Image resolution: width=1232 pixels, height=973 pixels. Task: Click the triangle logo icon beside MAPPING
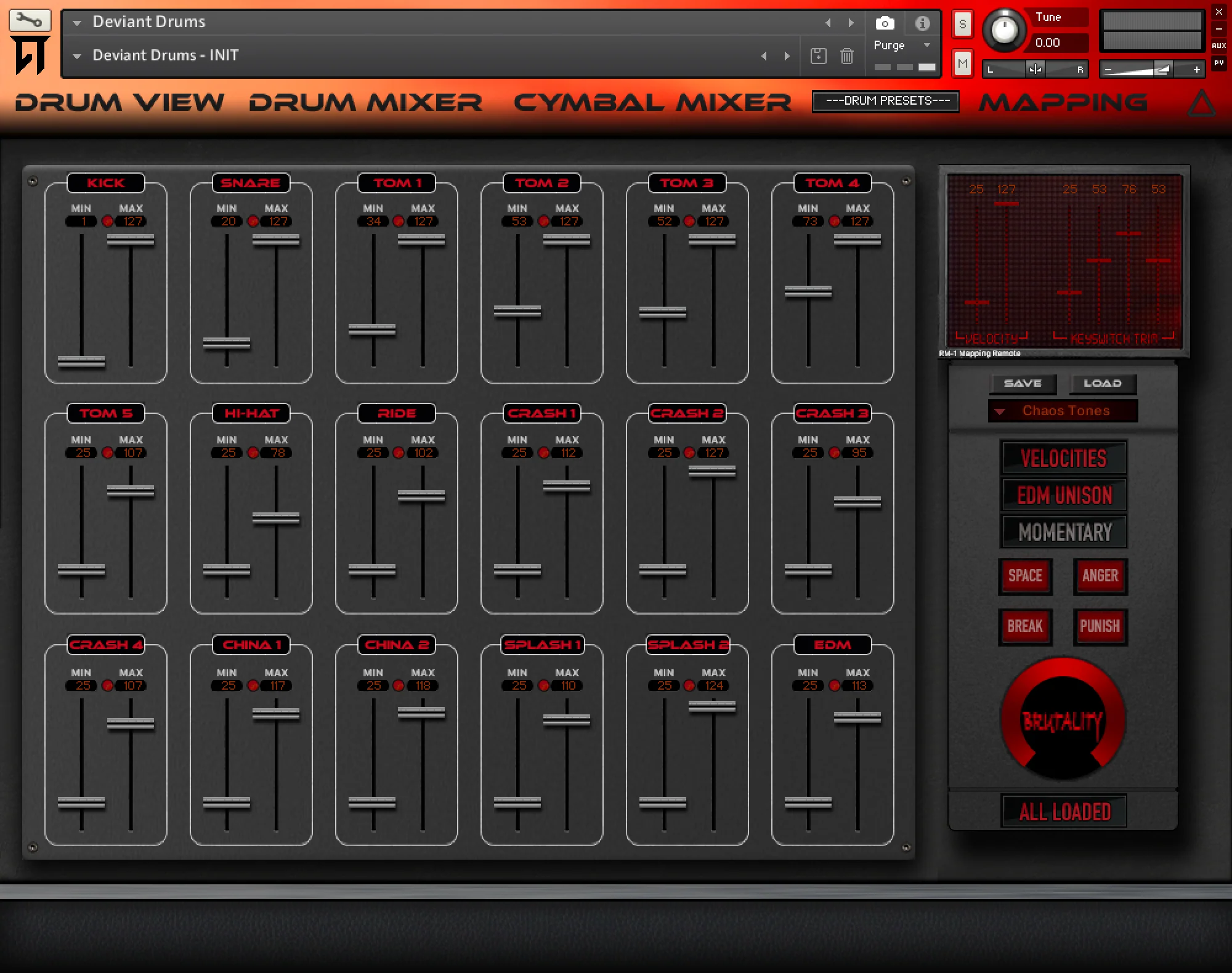pyautogui.click(x=1201, y=103)
